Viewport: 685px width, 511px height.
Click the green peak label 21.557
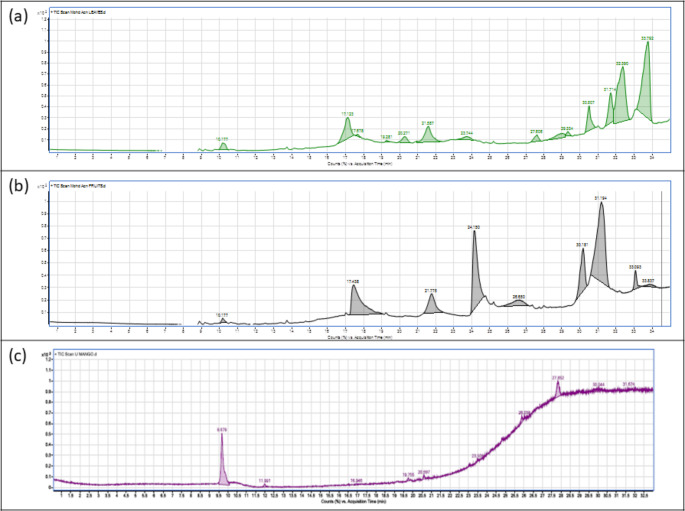pyautogui.click(x=428, y=123)
